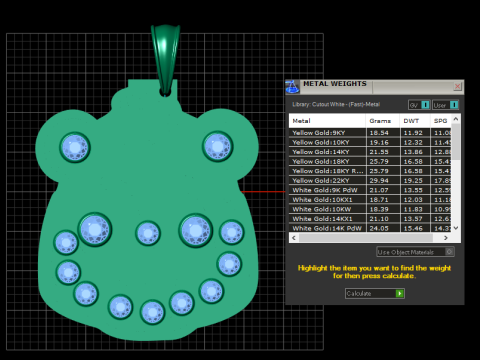
Task: Select the White Gold:10KW row
Action: click(370, 209)
